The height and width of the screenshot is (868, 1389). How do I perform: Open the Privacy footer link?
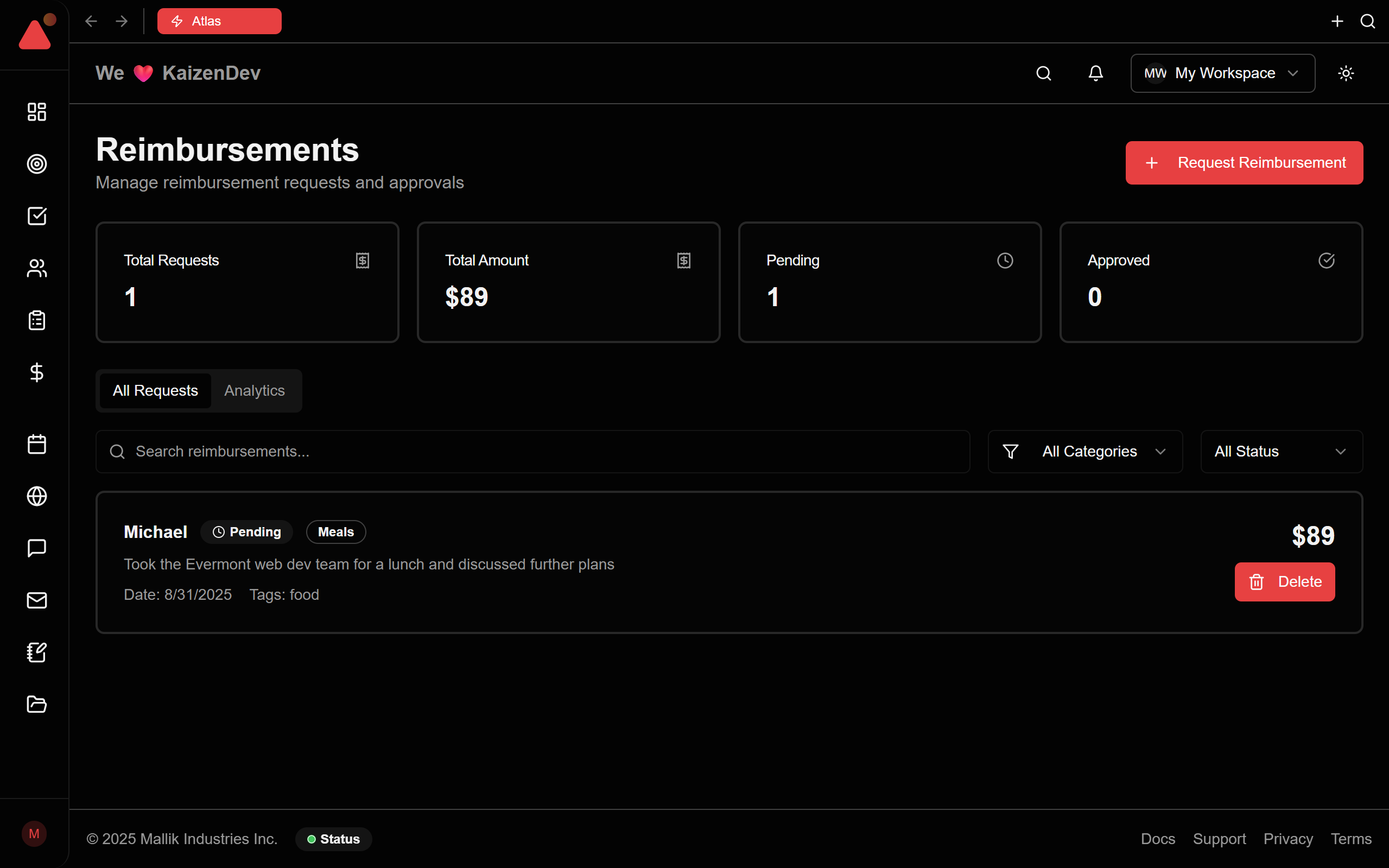pos(1288,839)
